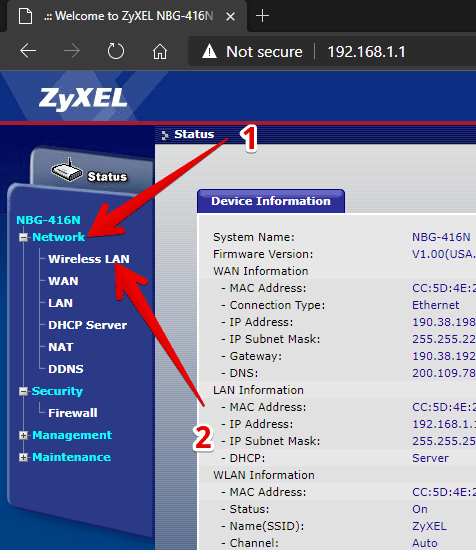Click the WLAN Status value On

(x=420, y=509)
